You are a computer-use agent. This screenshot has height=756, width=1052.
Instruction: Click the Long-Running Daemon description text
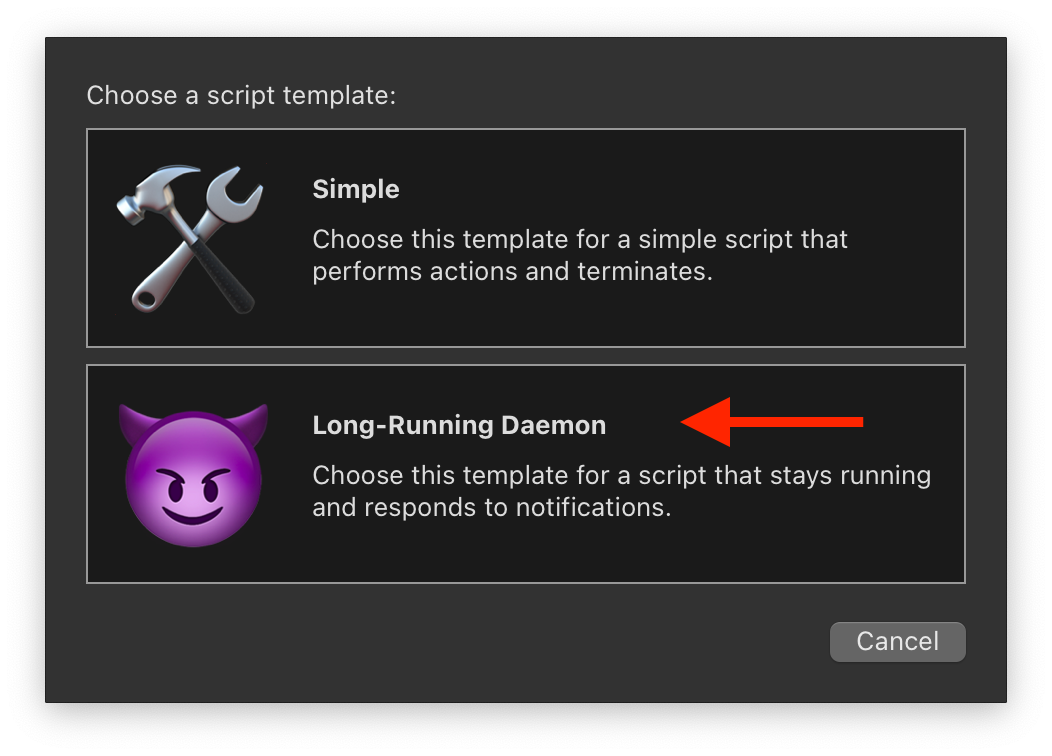(x=620, y=491)
